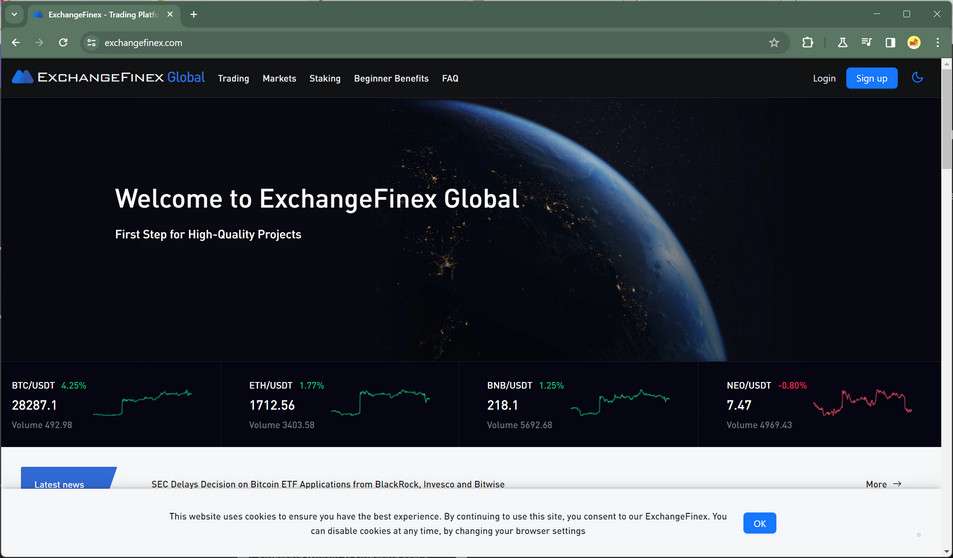Expand the tab search dropdown arrow
Viewport: 953px width, 558px height.
pyautogui.click(x=14, y=14)
